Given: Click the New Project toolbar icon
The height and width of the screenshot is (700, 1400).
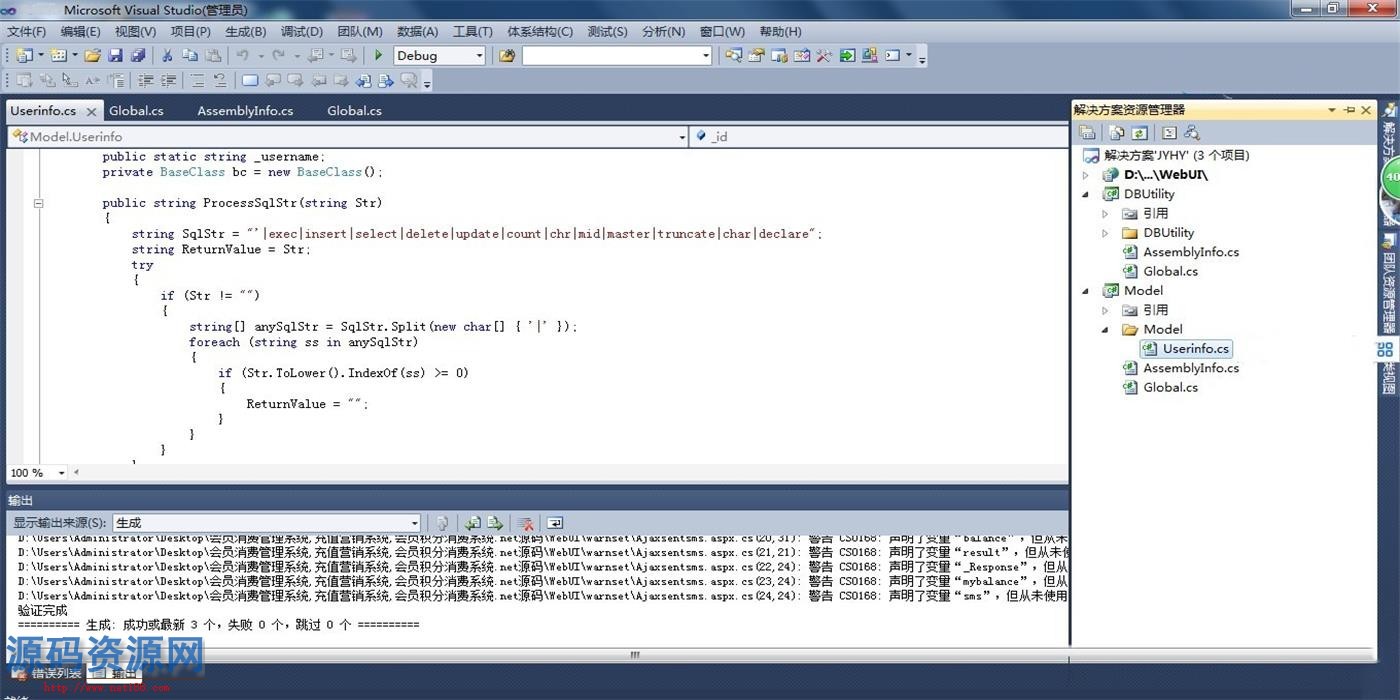Looking at the screenshot, I should tap(23, 55).
